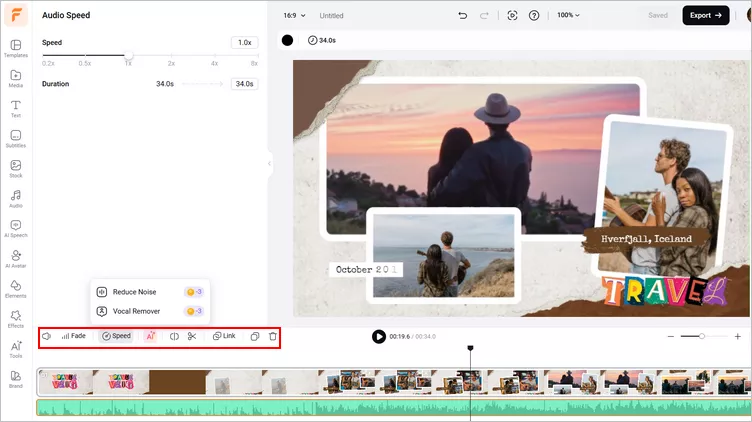This screenshot has width=752, height=422.
Task: Open the Effects panel
Action: coord(16,319)
